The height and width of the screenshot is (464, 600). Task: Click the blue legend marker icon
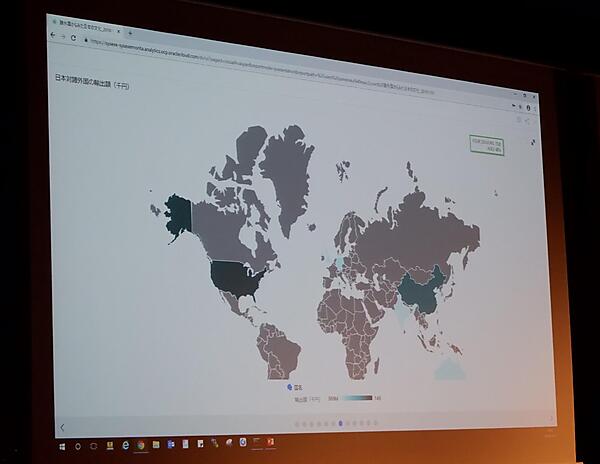pyautogui.click(x=290, y=387)
